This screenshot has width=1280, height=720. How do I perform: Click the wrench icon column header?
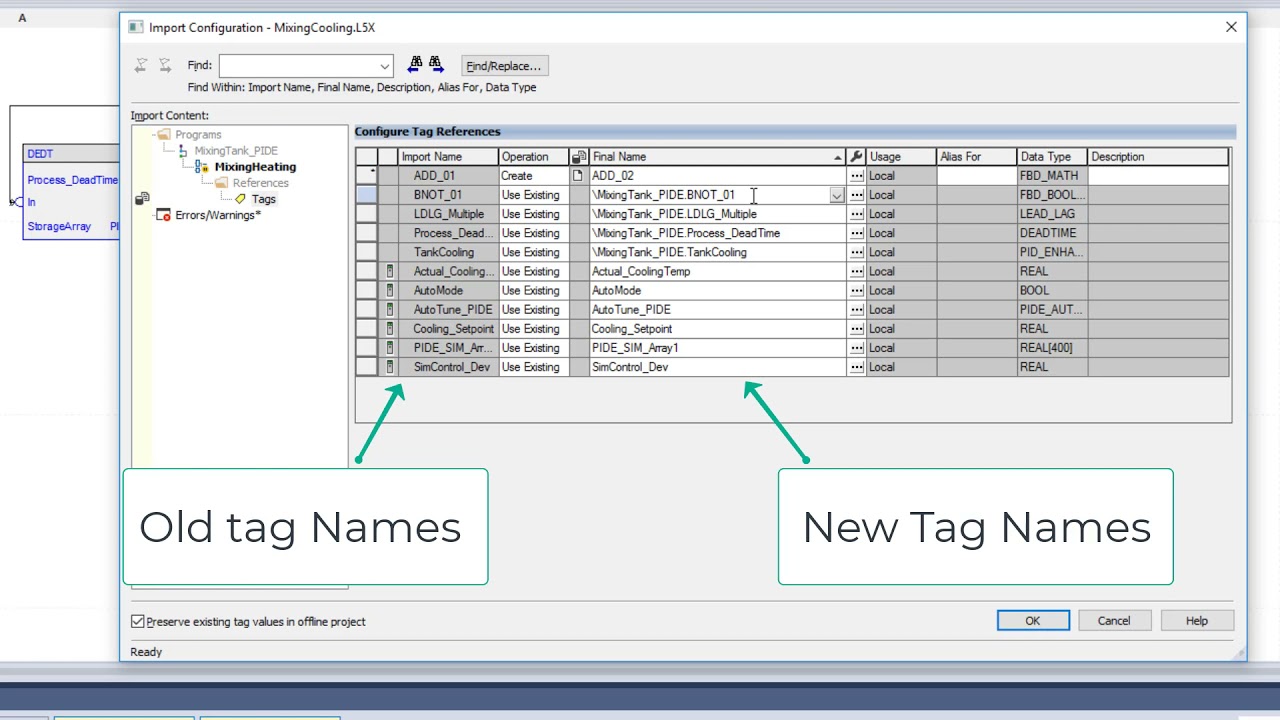pyautogui.click(x=856, y=157)
